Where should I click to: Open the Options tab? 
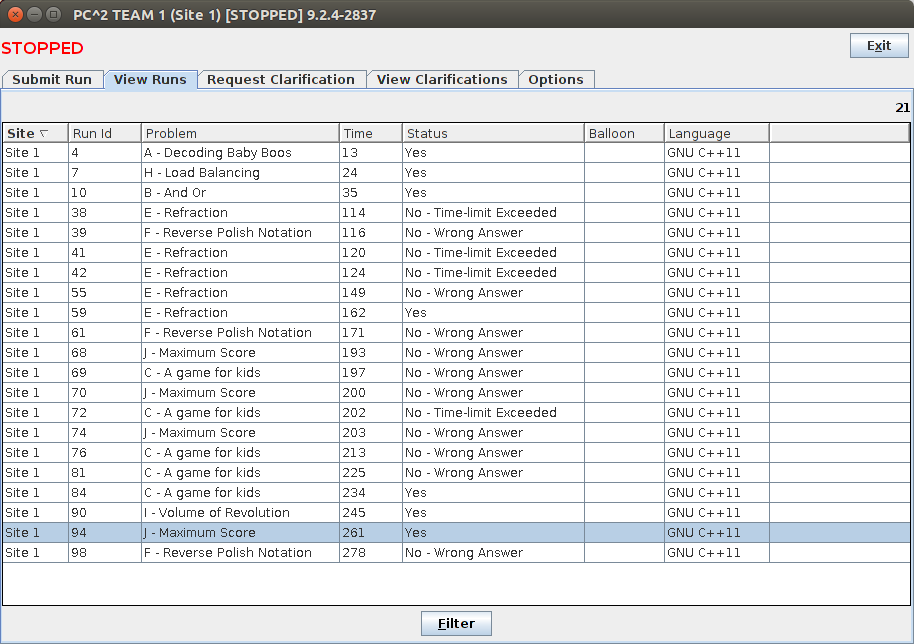point(556,80)
